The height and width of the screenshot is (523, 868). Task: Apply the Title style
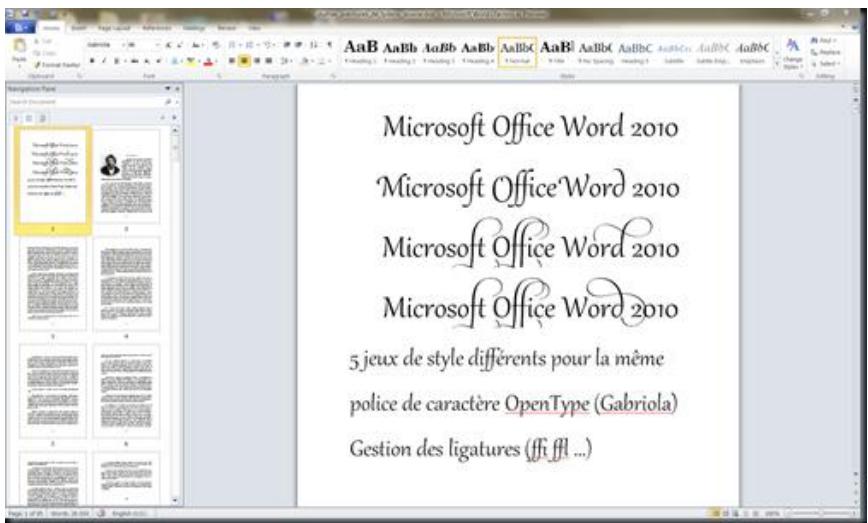pos(556,53)
